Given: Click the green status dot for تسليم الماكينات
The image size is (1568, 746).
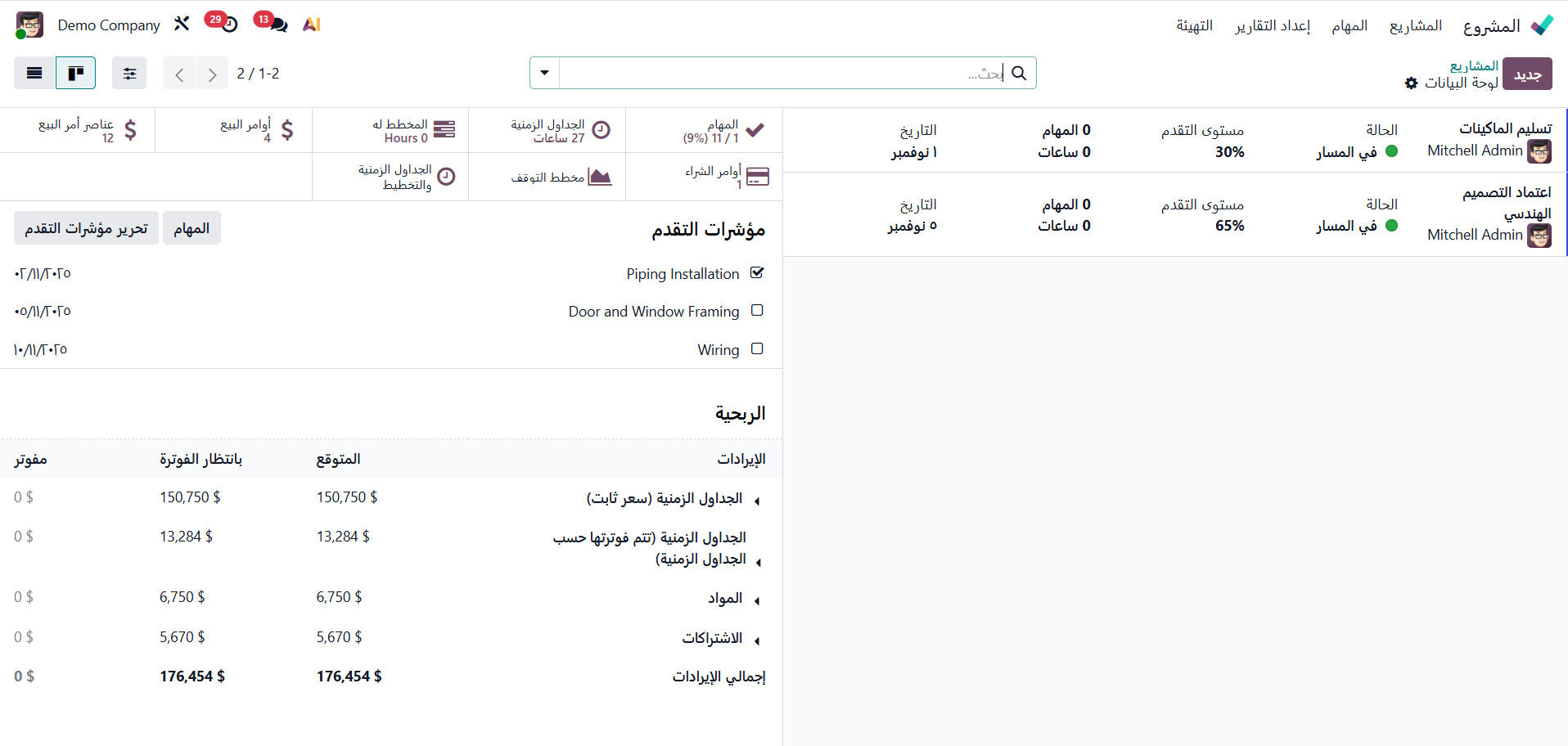Looking at the screenshot, I should pyautogui.click(x=1391, y=151).
